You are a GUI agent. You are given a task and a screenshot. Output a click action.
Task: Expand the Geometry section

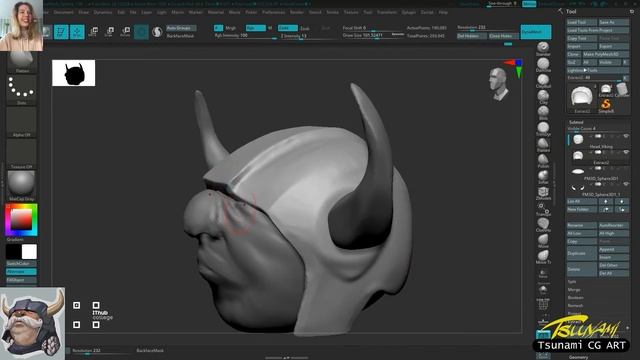[578, 357]
